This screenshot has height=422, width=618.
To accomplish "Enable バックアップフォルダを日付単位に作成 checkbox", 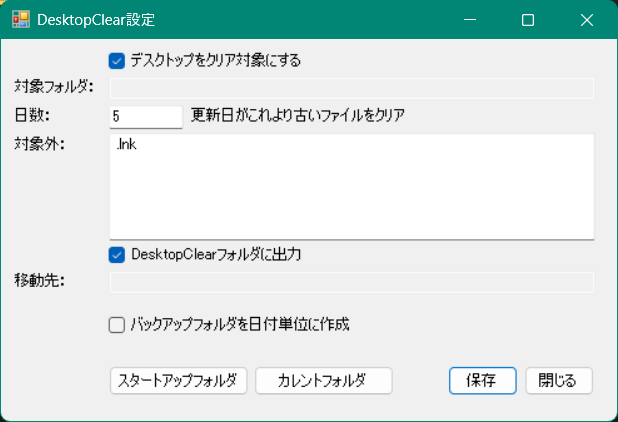I will pos(117,324).
